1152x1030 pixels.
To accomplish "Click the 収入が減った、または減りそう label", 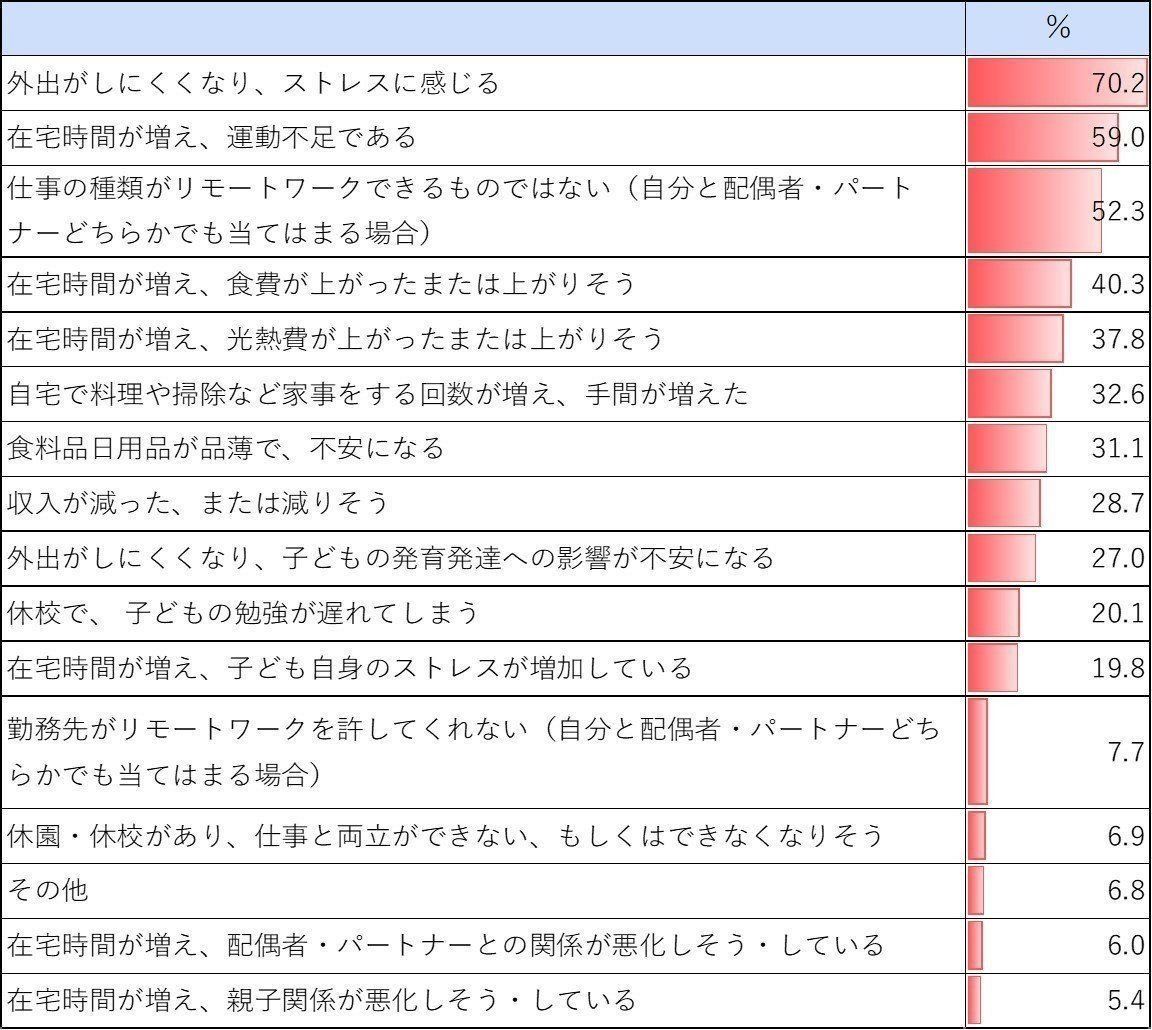I will click(198, 502).
